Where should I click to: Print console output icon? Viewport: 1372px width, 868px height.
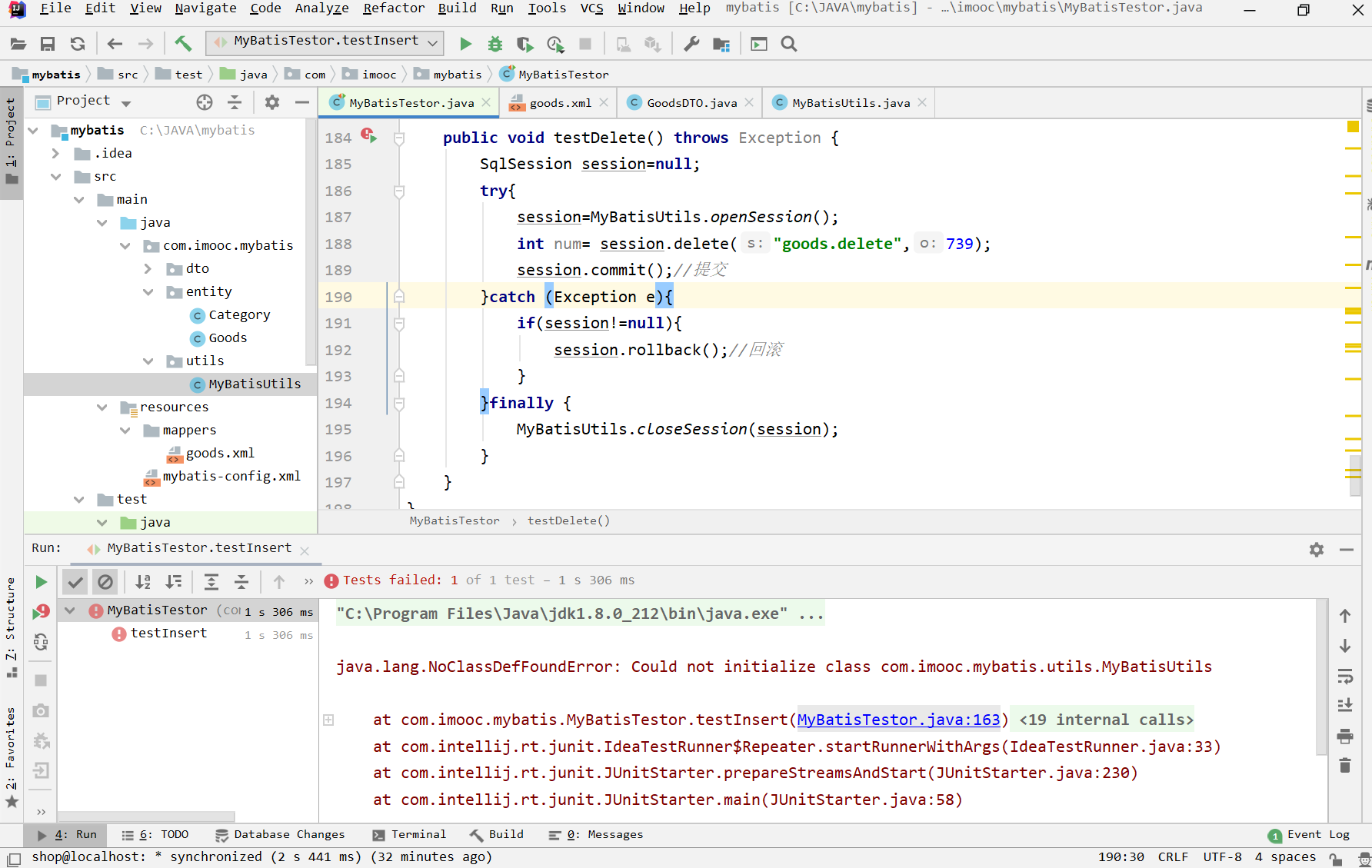click(1345, 736)
